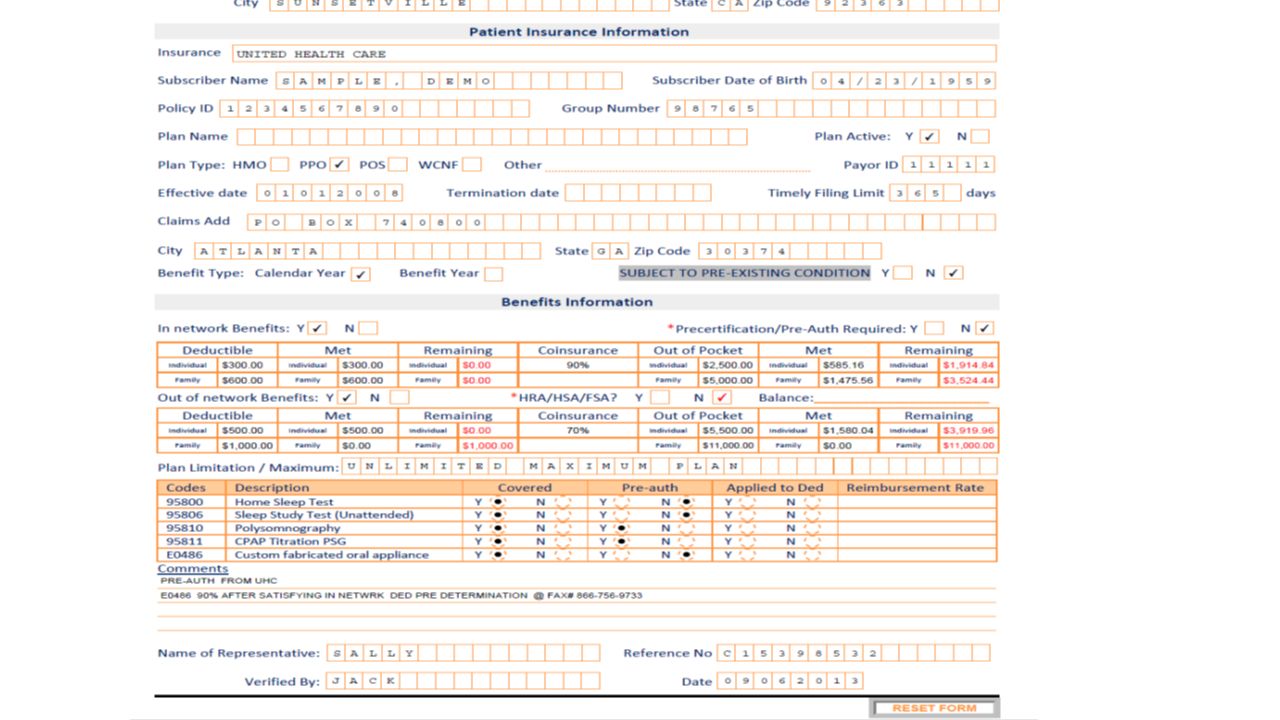This screenshot has height=720, width=1280.
Task: Toggle the In network Benefits Y checkbox
Action: click(317, 328)
